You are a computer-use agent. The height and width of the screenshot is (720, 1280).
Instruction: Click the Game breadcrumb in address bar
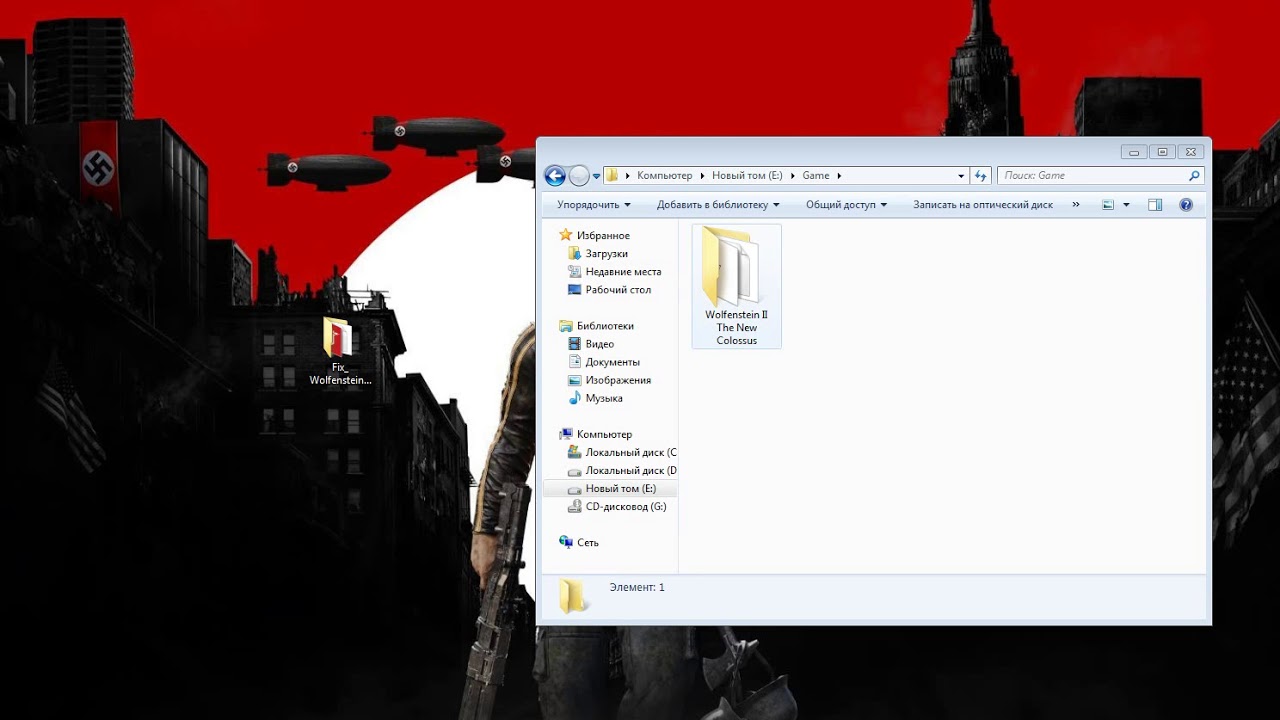[816, 175]
